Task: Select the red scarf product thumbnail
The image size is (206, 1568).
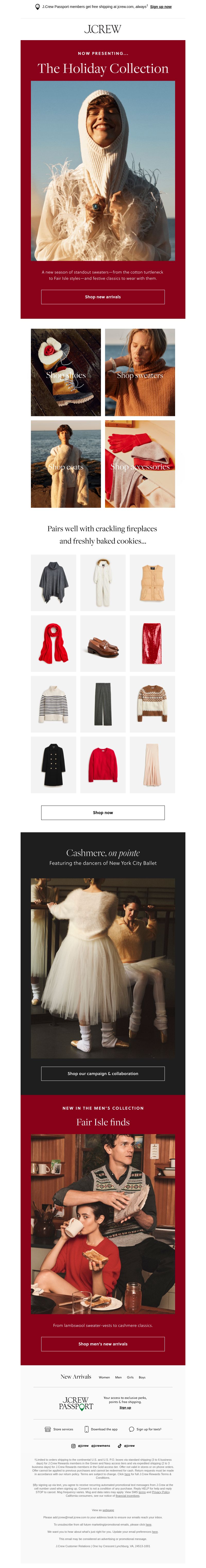Action: click(x=54, y=643)
